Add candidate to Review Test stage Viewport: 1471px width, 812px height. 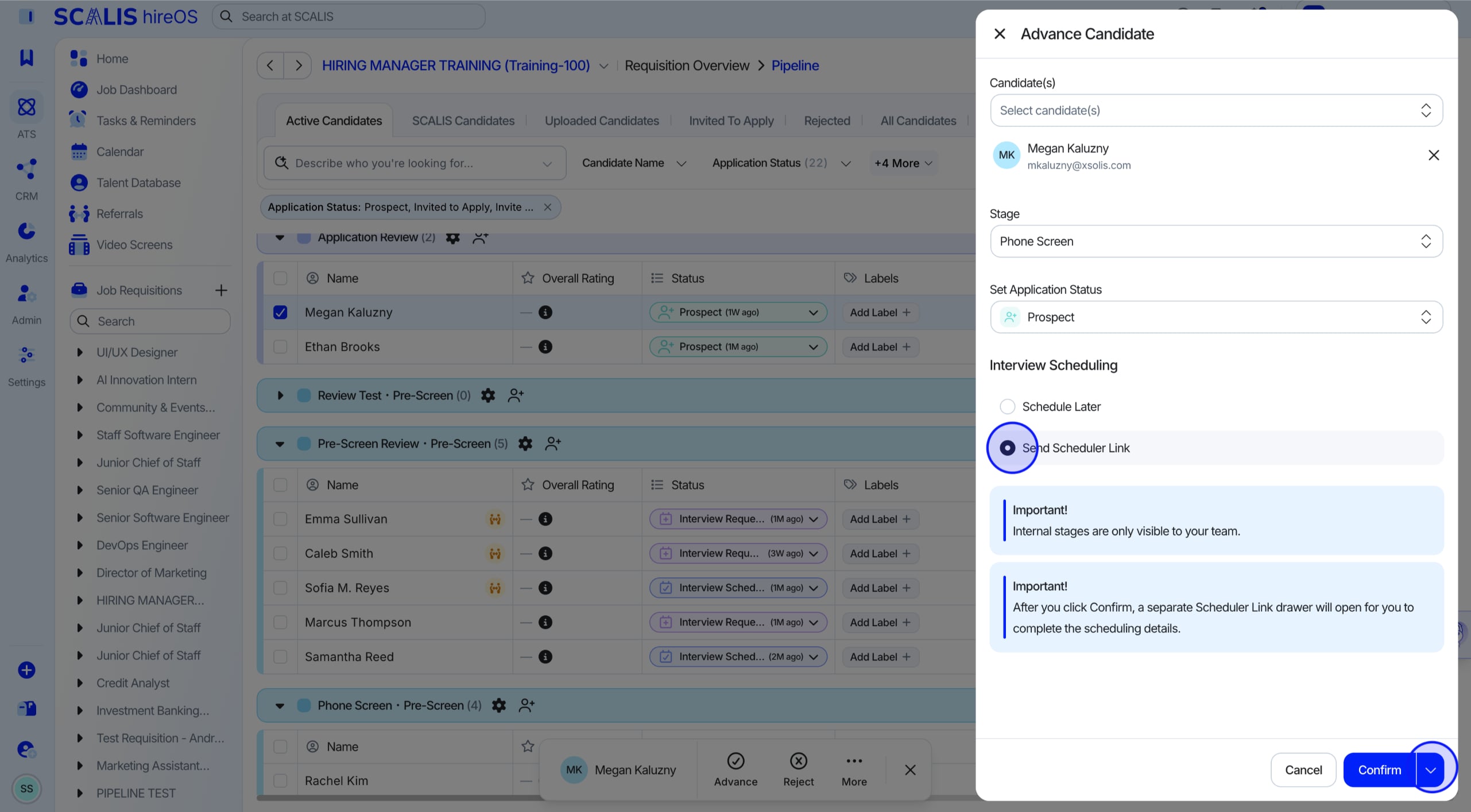pos(516,395)
